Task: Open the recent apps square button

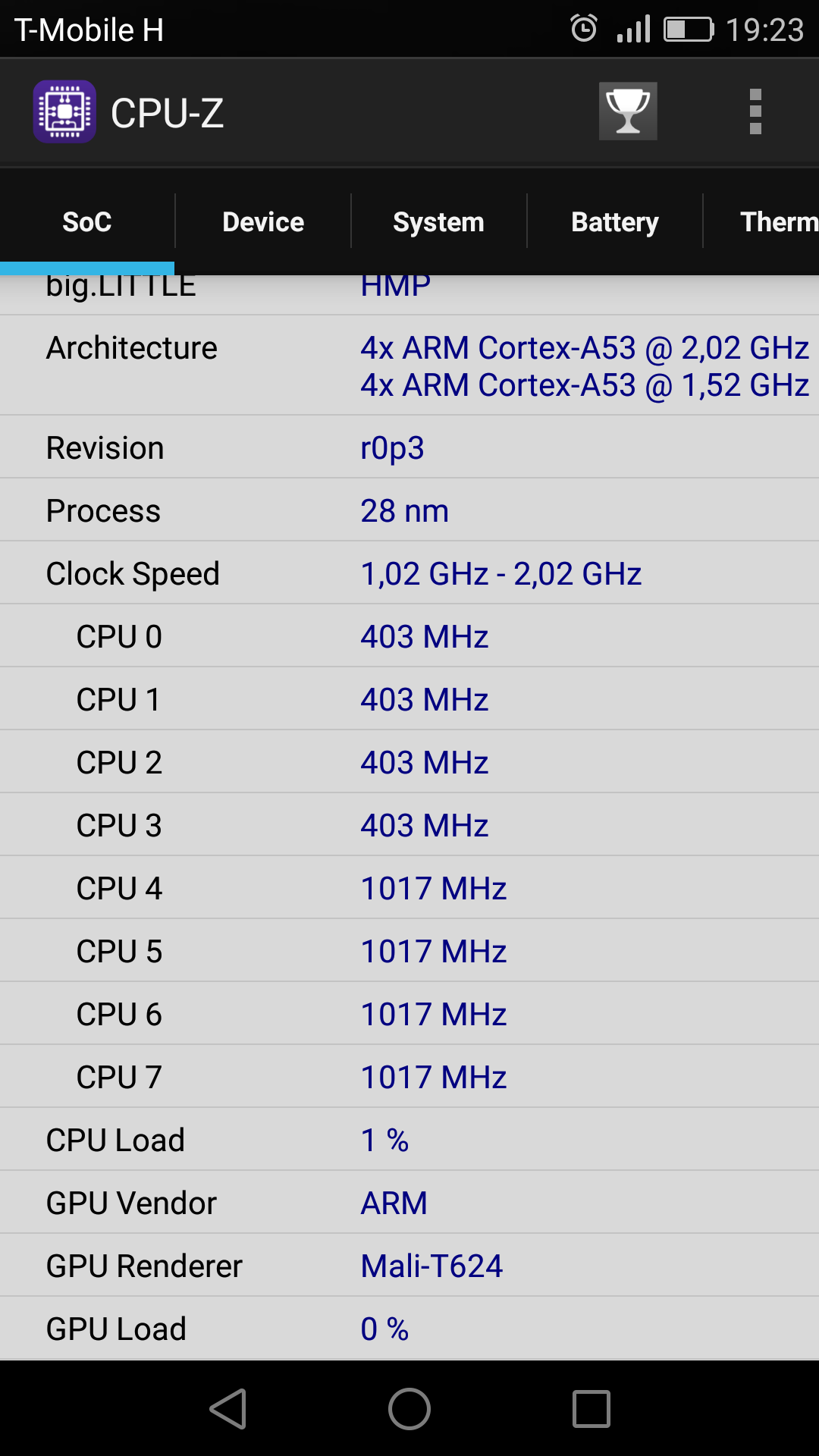Action: point(591,1409)
